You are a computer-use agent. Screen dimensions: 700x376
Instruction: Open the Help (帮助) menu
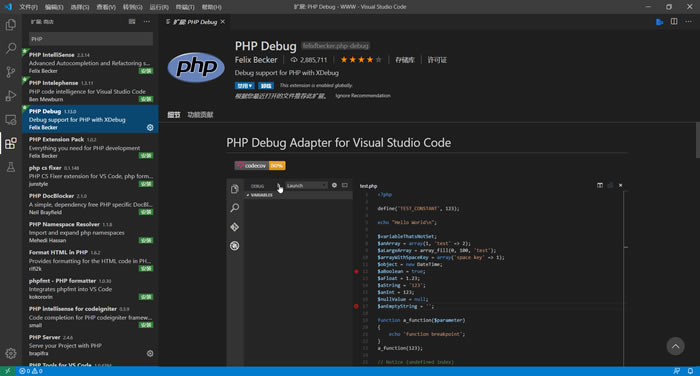[x=211, y=7]
